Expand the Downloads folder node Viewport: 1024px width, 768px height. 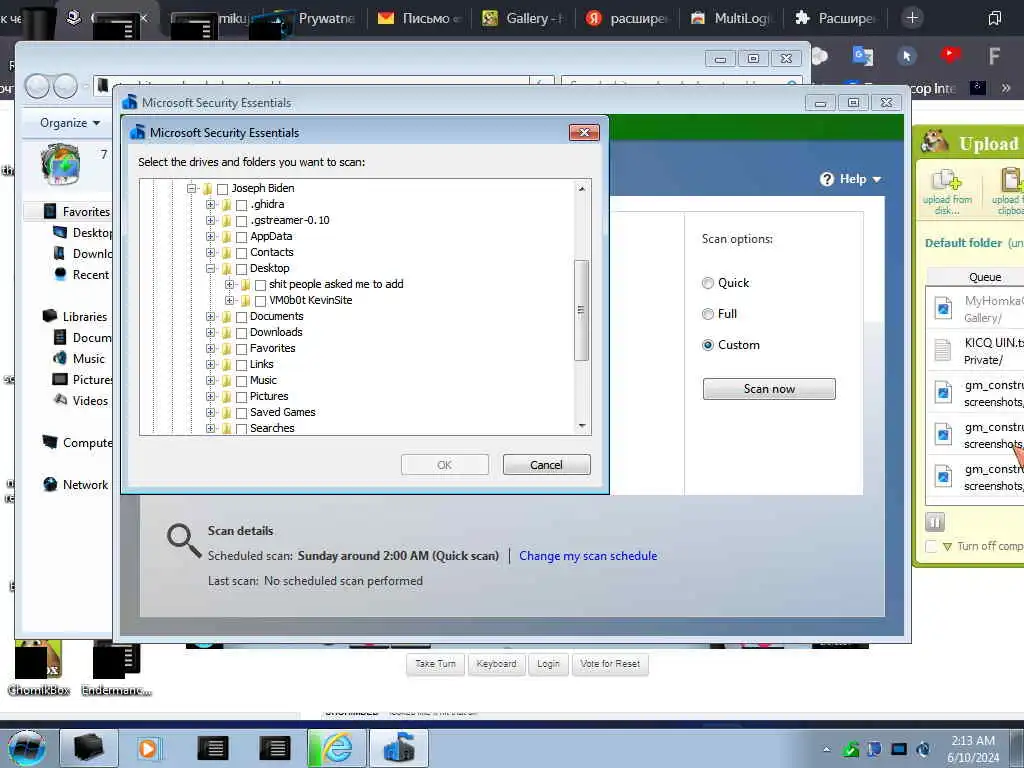coord(210,332)
